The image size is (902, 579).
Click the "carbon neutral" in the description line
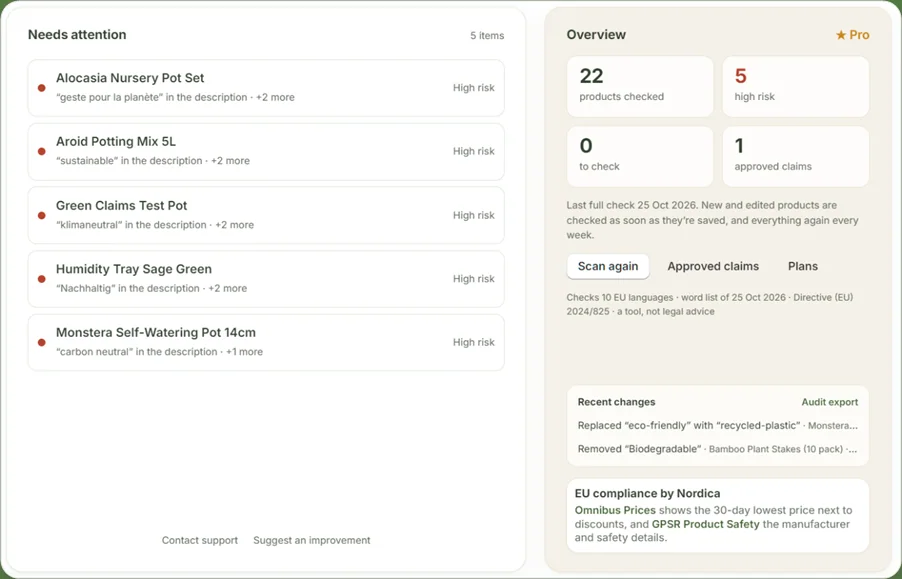[159, 352]
